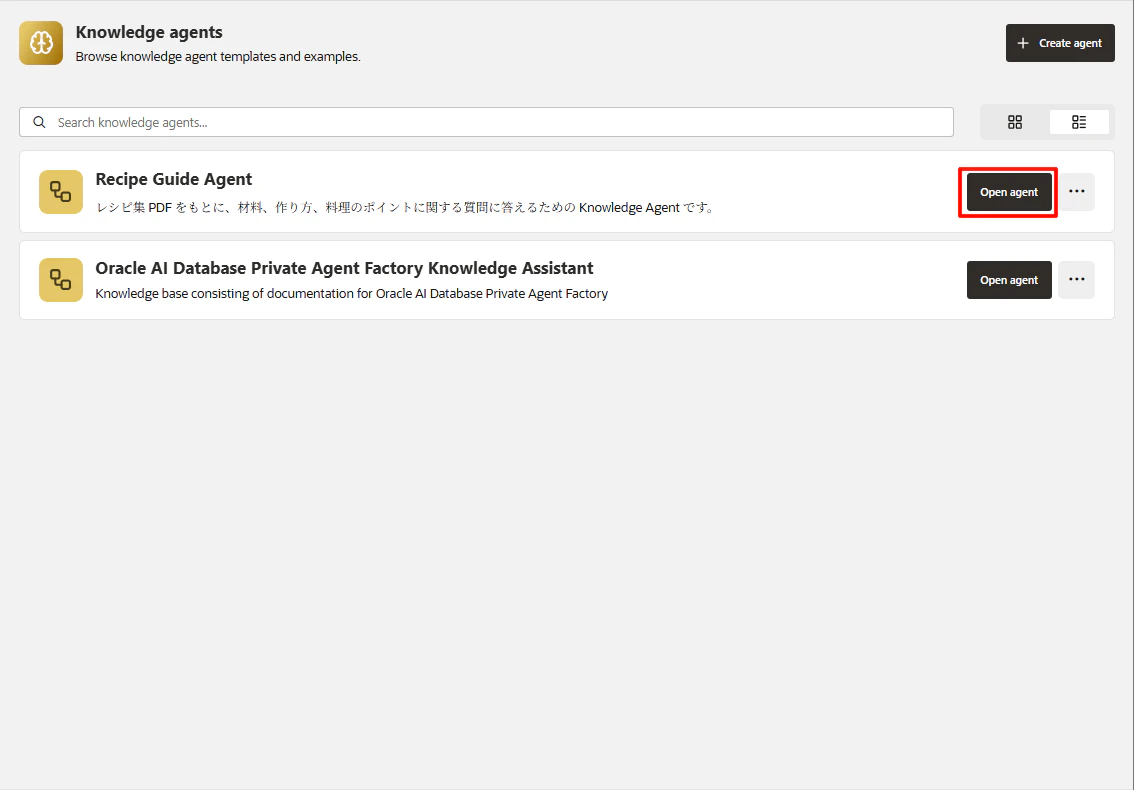Click the search magnifier icon
This screenshot has width=1134, height=790.
(x=40, y=122)
